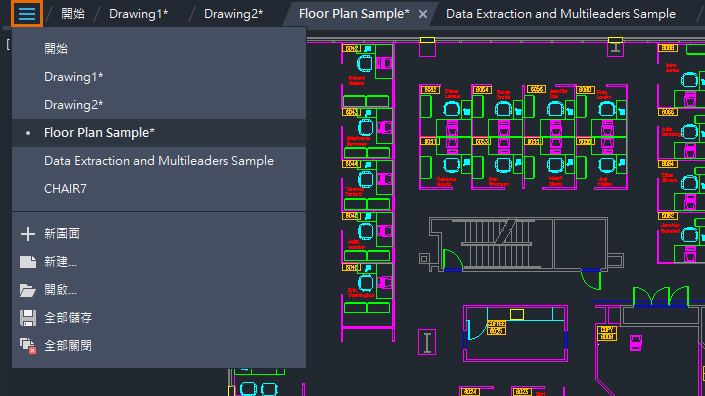Open the Data Extraction and Multileaders Sample tab
Screen dimensions: 705x396
pyautogui.click(x=561, y=14)
